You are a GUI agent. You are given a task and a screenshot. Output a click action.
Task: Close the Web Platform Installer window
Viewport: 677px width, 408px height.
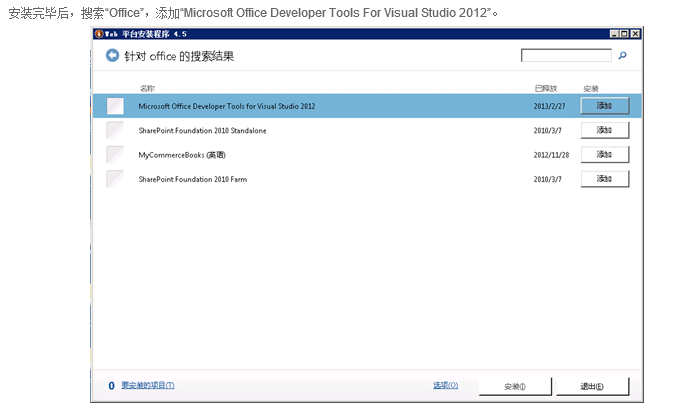click(x=635, y=34)
